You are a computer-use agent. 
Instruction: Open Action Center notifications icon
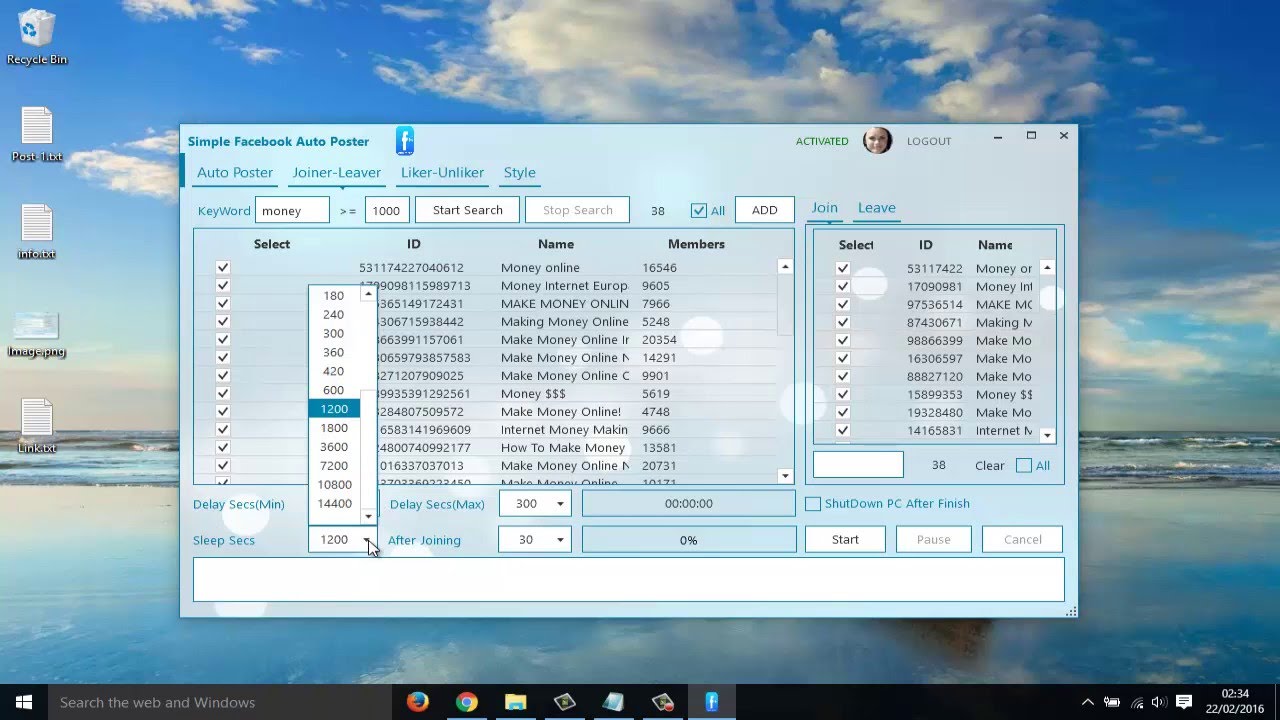[x=1184, y=702]
